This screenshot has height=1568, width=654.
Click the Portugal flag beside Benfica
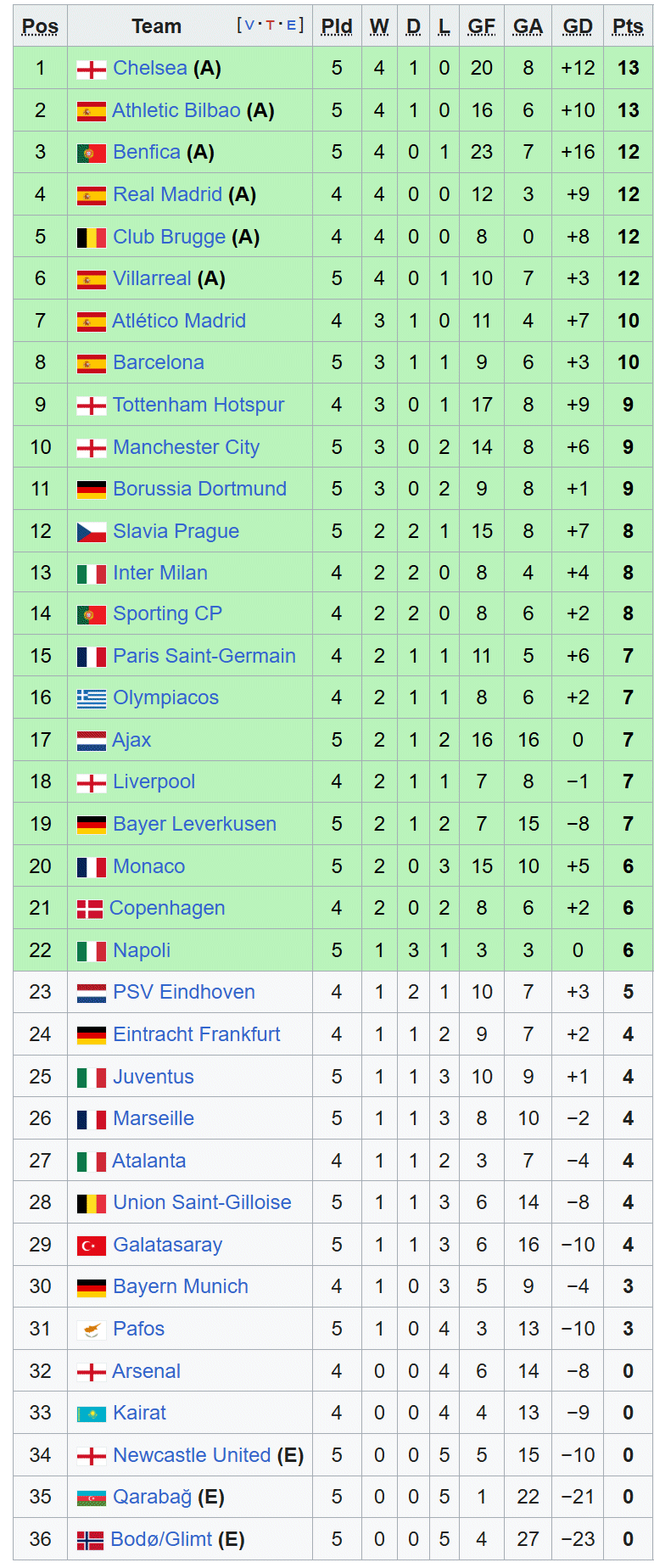[x=91, y=154]
